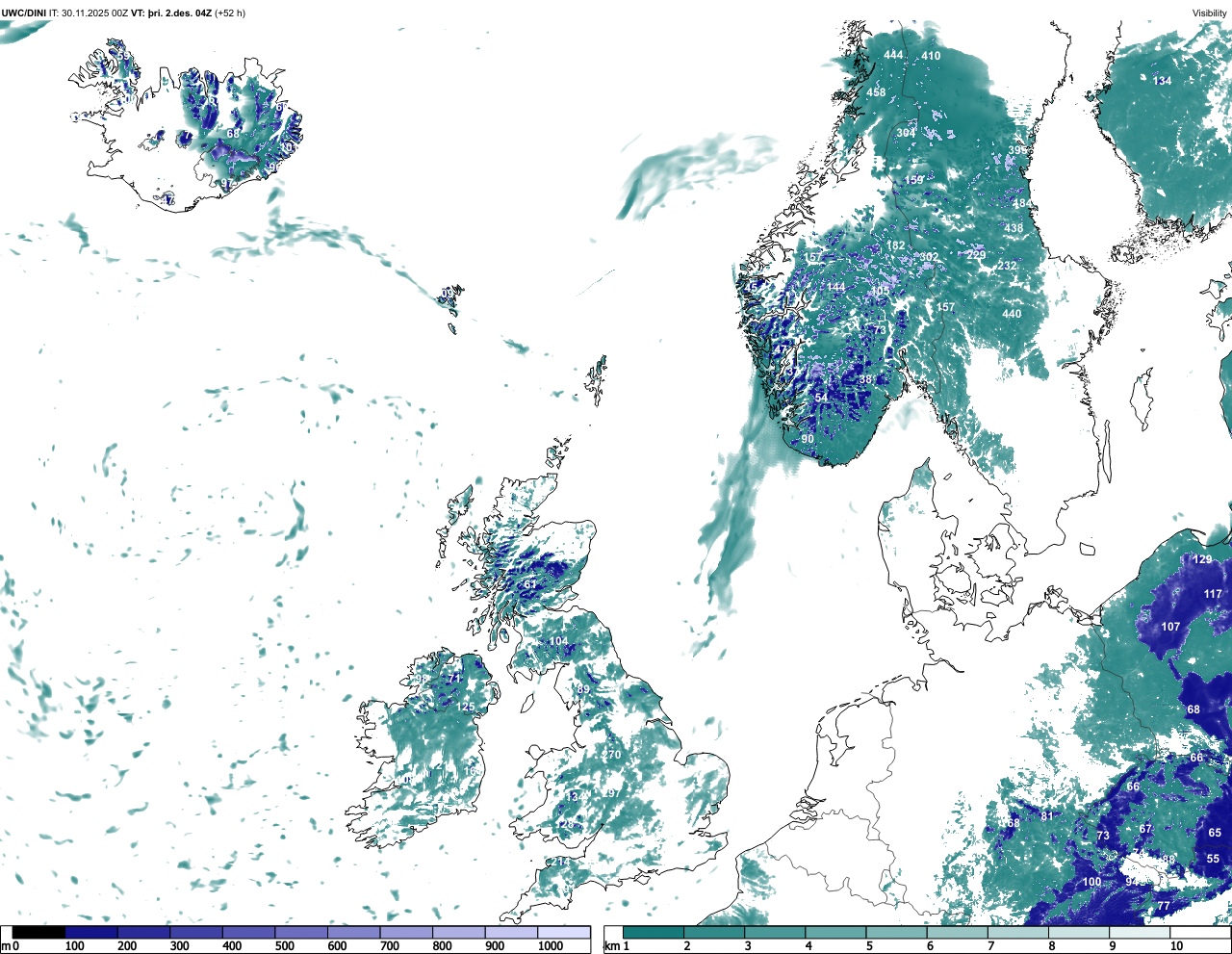
Task: Click the '104' value in southern Scotland
Action: [558, 641]
